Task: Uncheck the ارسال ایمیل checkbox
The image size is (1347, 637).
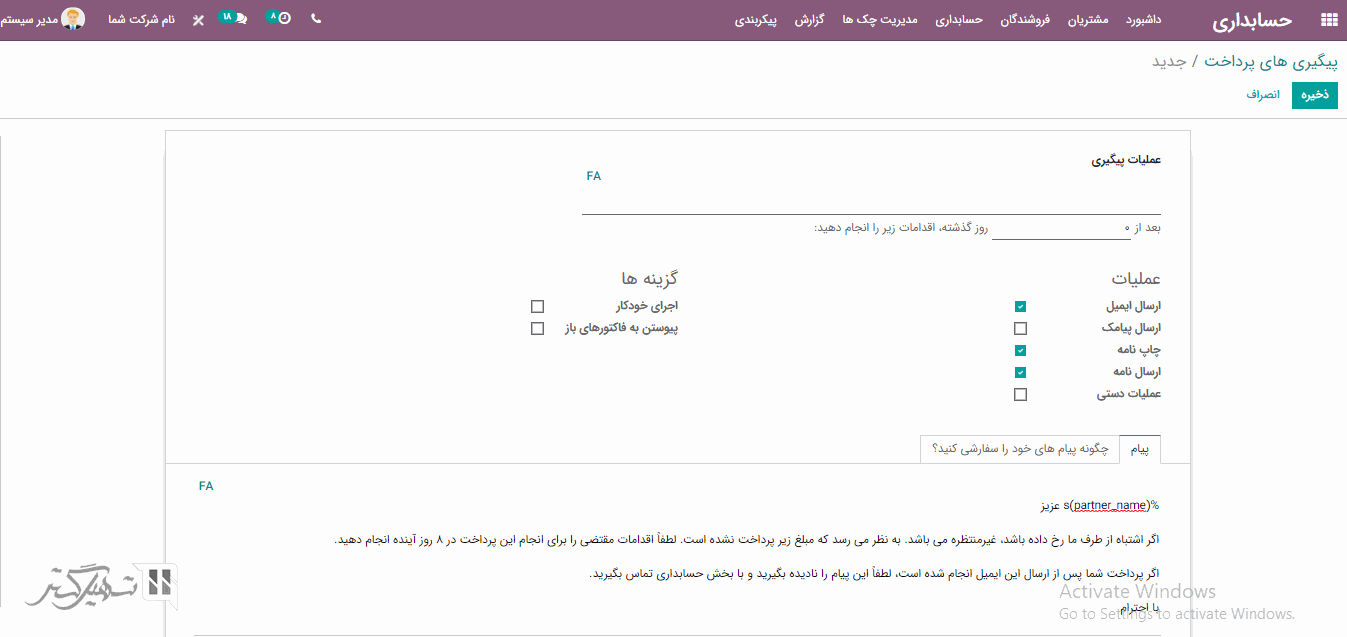Action: (x=1020, y=307)
